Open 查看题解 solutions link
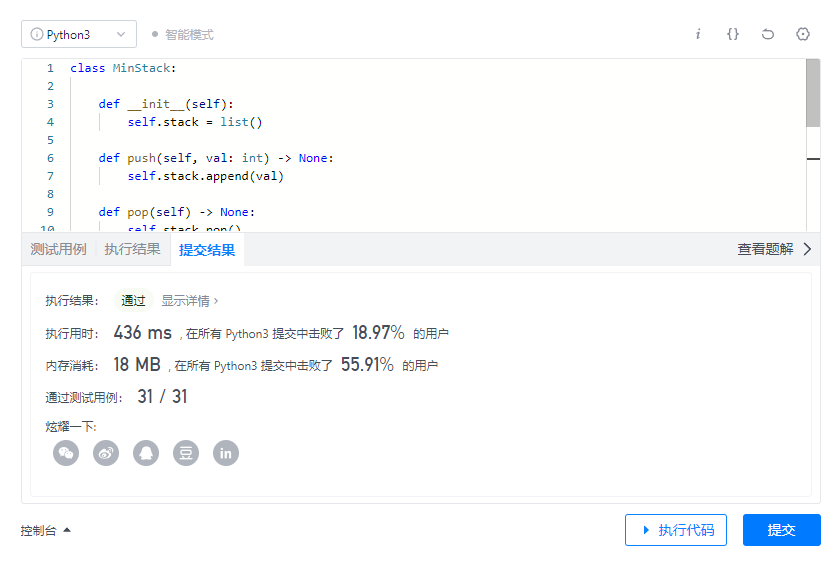This screenshot has height=564, width=838. [x=765, y=249]
